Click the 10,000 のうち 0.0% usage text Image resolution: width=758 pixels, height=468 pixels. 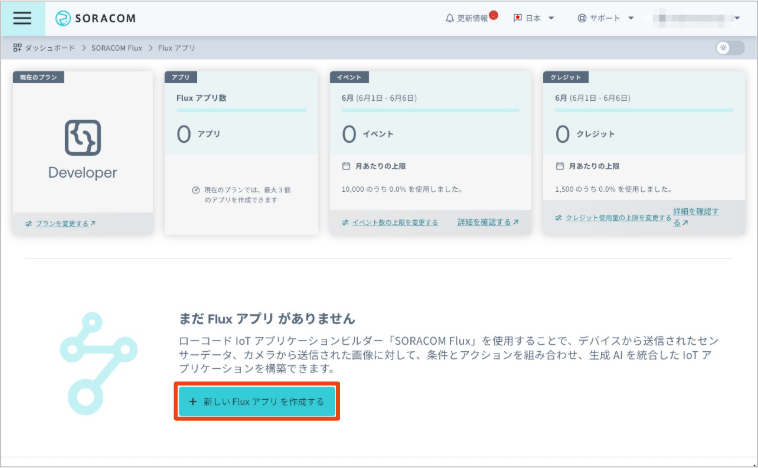(x=402, y=189)
